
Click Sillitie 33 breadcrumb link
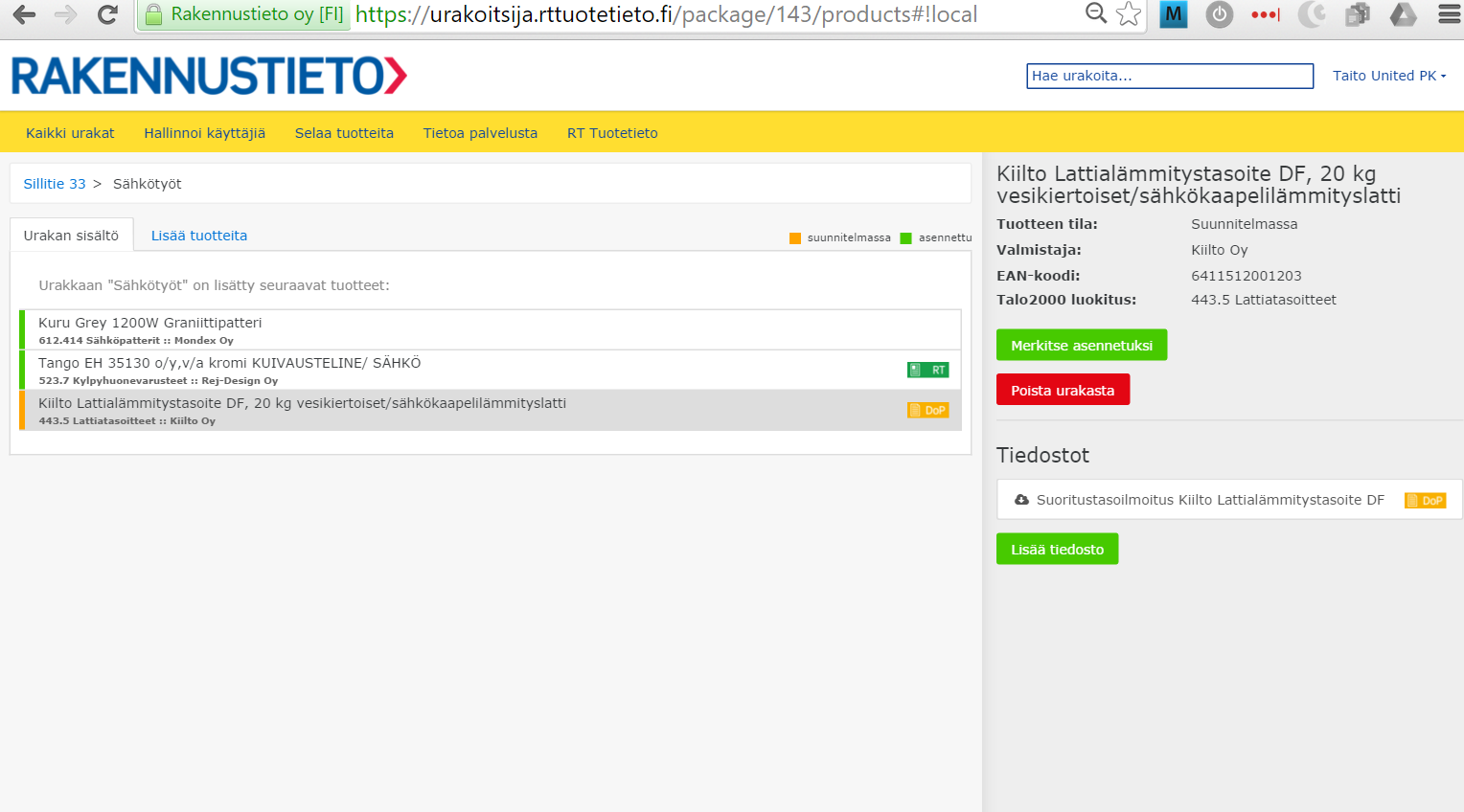coord(55,184)
